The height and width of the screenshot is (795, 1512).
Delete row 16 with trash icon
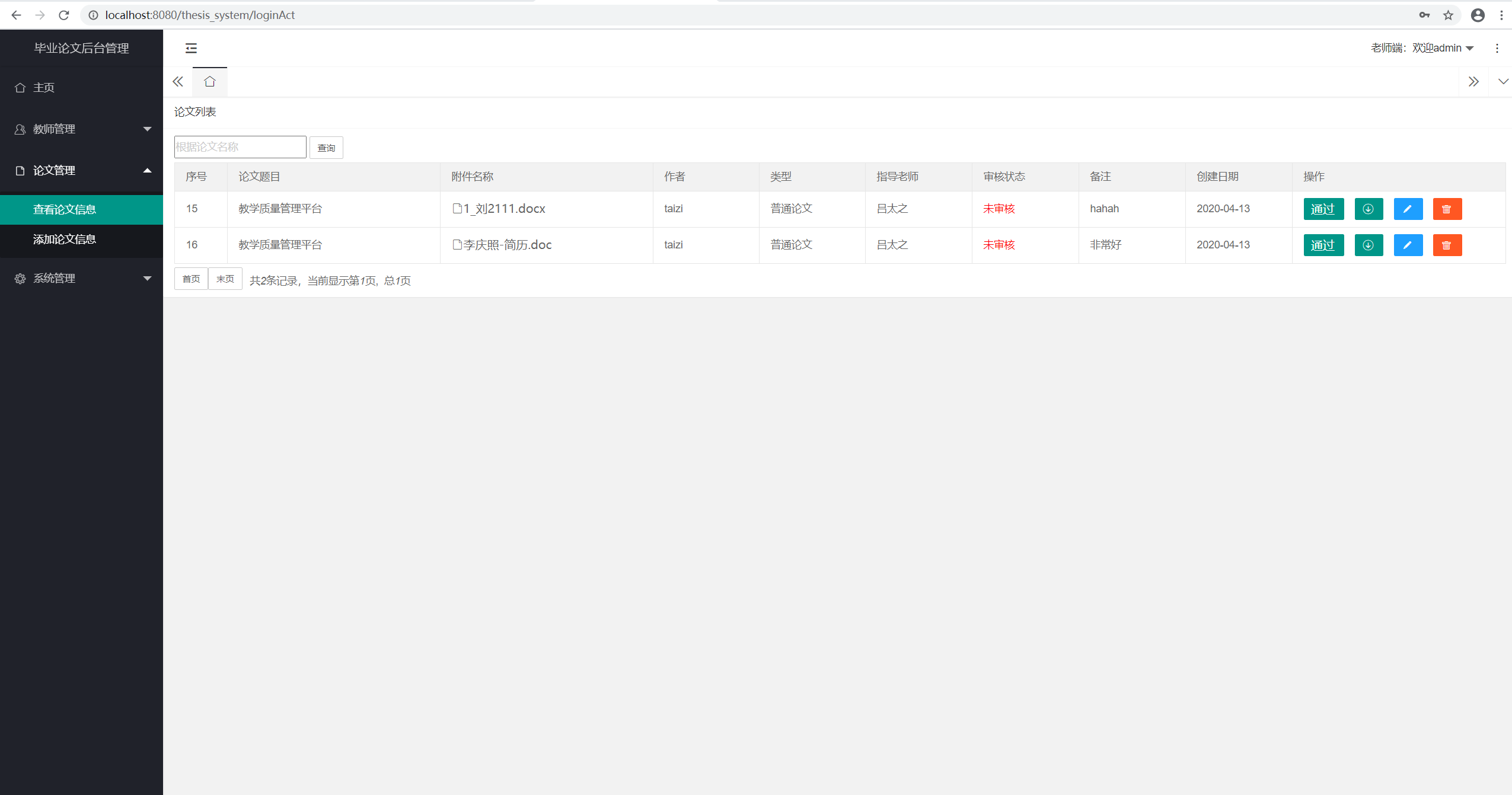click(x=1447, y=245)
